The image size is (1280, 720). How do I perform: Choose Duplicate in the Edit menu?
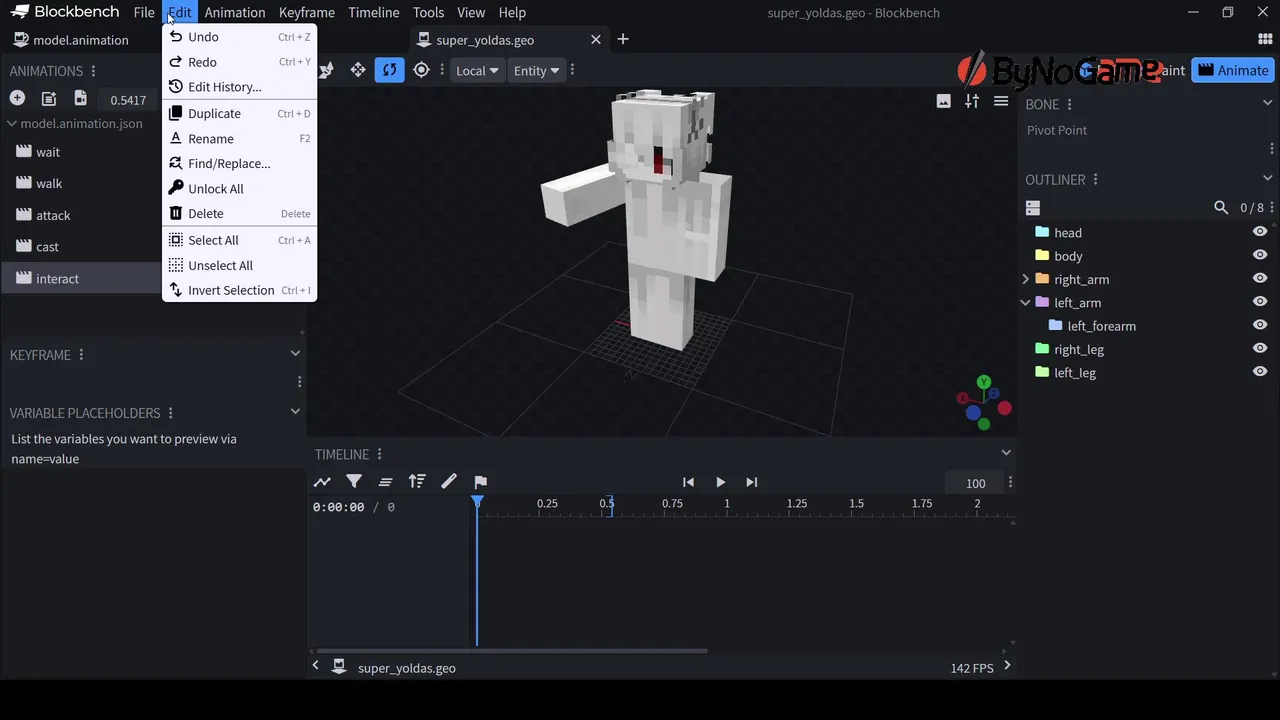coord(240,114)
